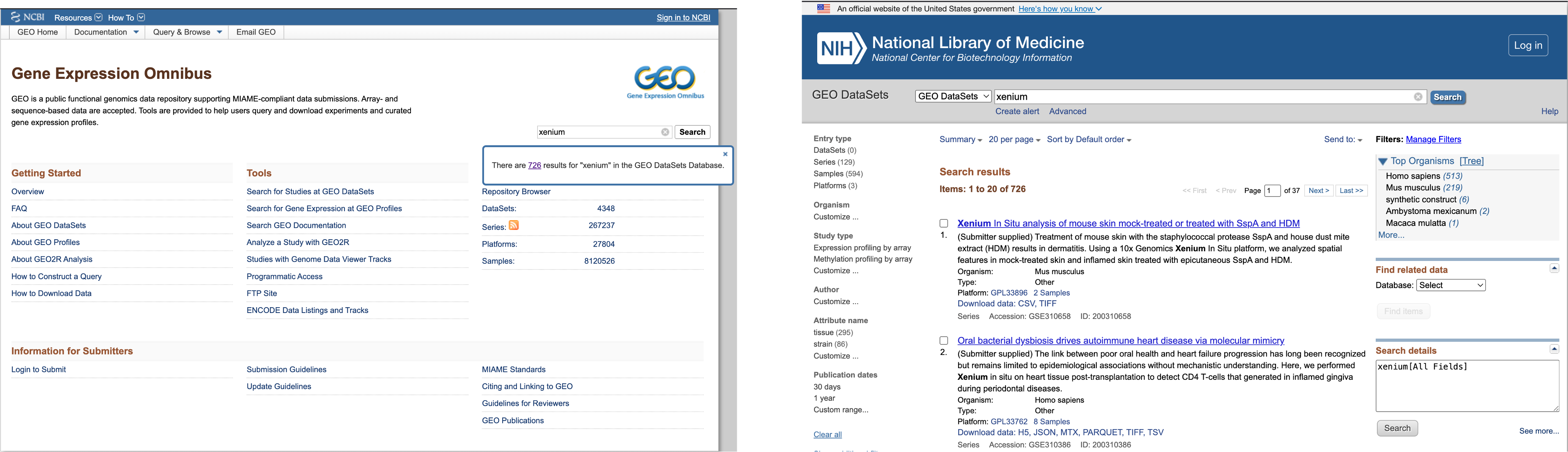Collapse the Search details panel arrow
This screenshot has width=1568, height=452.
point(1554,349)
